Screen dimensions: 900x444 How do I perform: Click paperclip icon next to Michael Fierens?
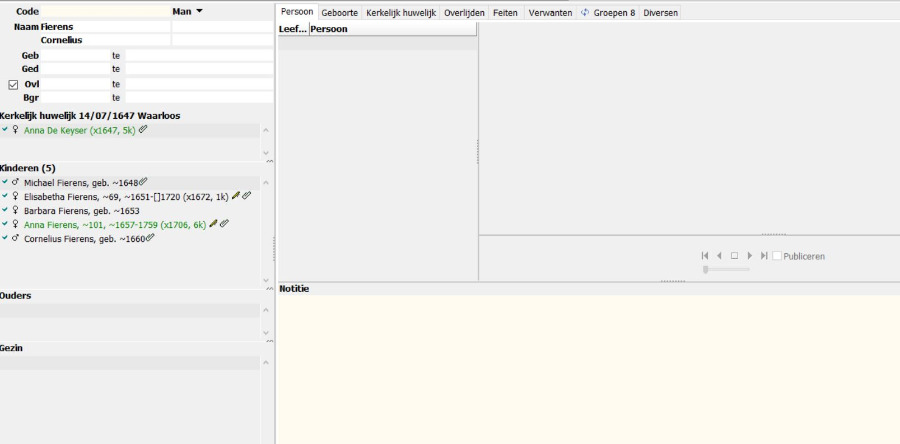[x=143, y=182]
